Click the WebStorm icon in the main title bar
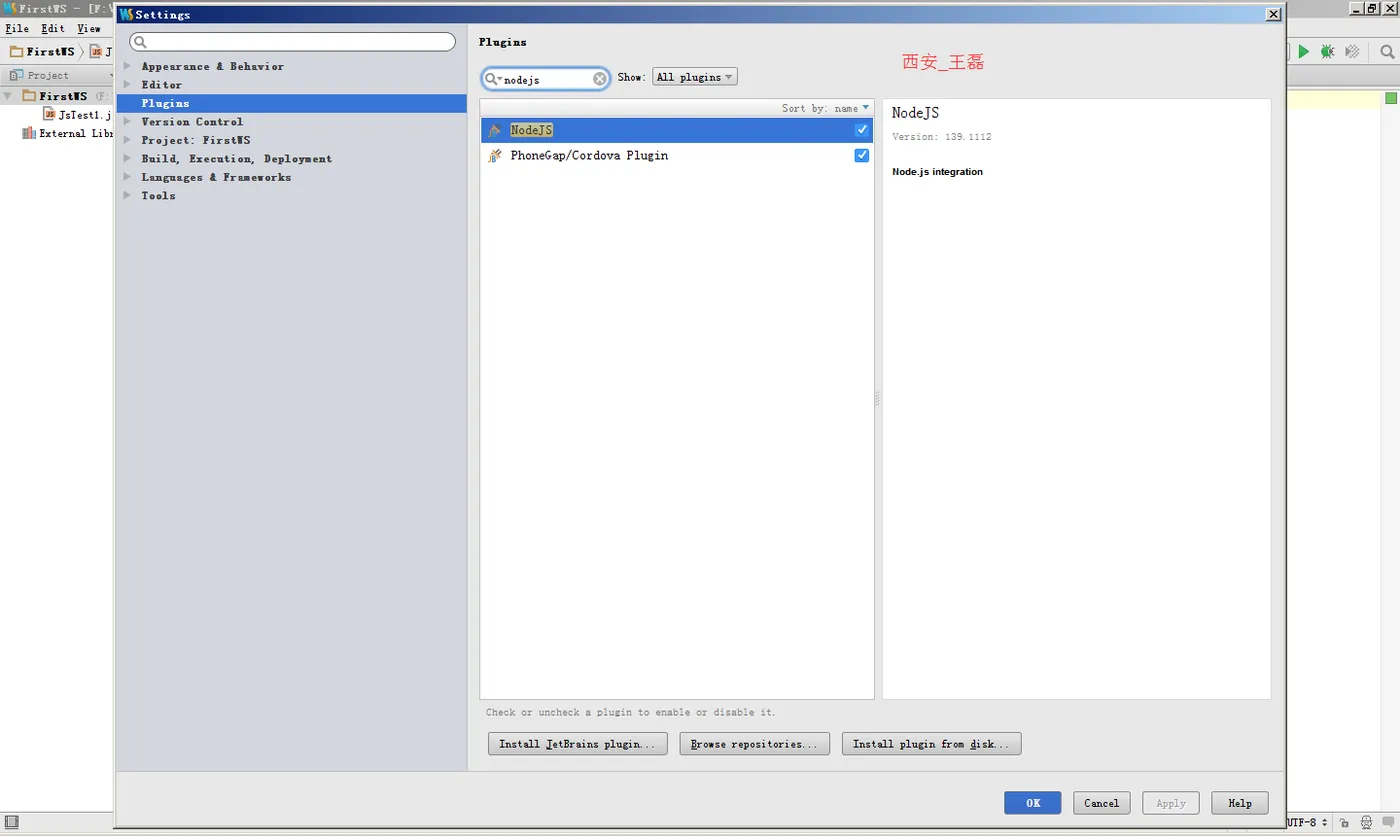Viewport: 1400px width, 836px height. tap(10, 8)
